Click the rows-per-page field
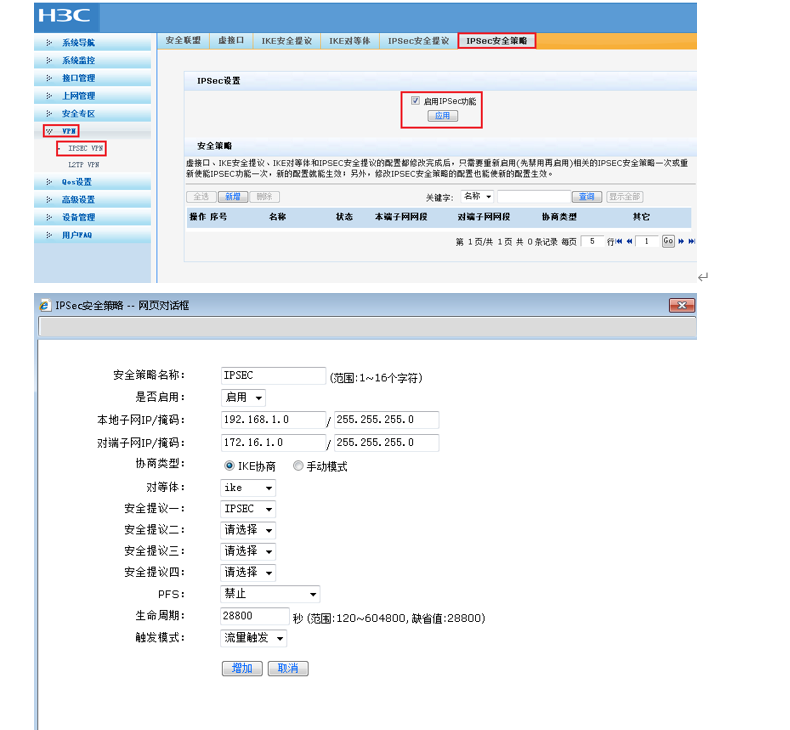 click(x=592, y=241)
